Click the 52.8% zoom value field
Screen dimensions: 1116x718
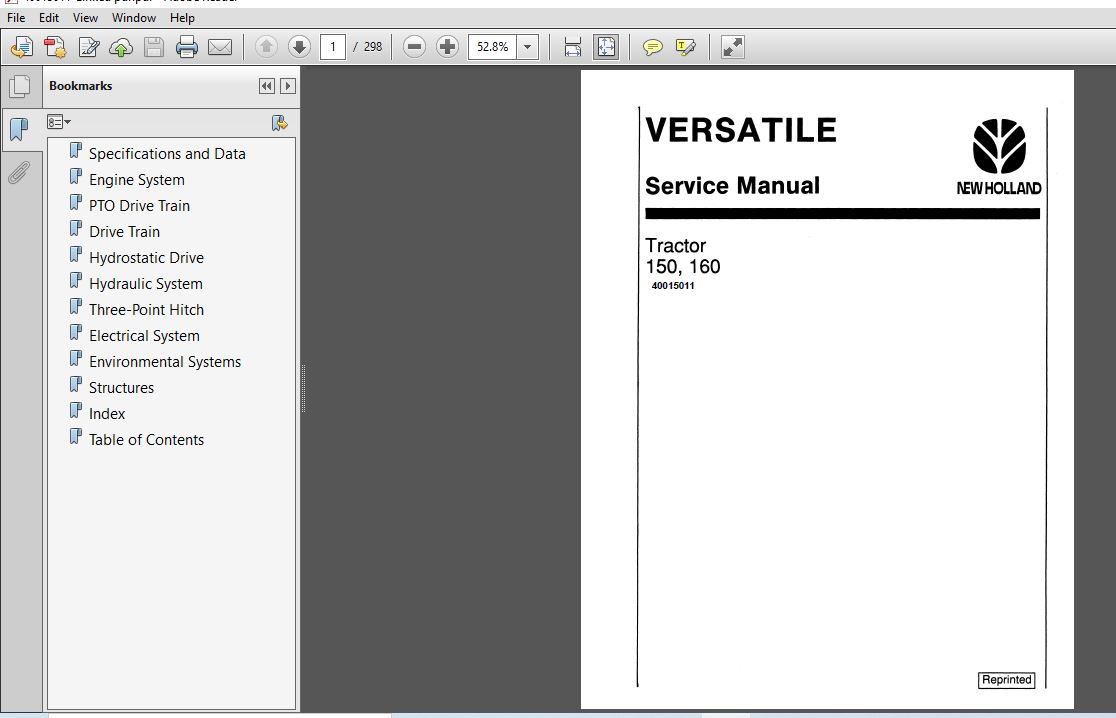492,47
